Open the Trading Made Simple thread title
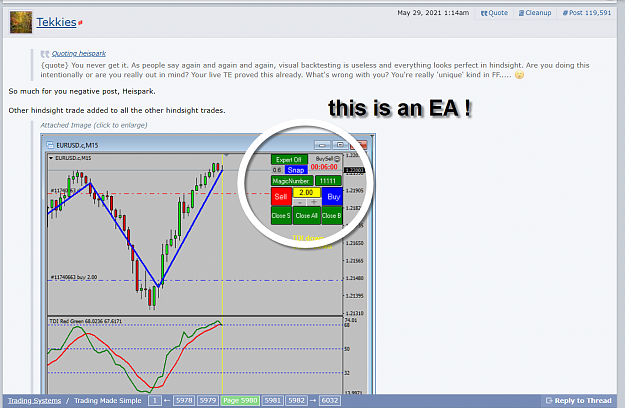This screenshot has width=625, height=408. [x=108, y=400]
